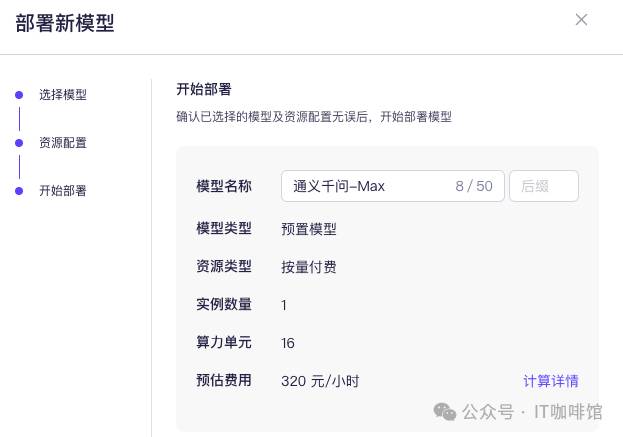This screenshot has height=437, width=623.
Task: Click the 预置模型 model type value
Action: 309,229
